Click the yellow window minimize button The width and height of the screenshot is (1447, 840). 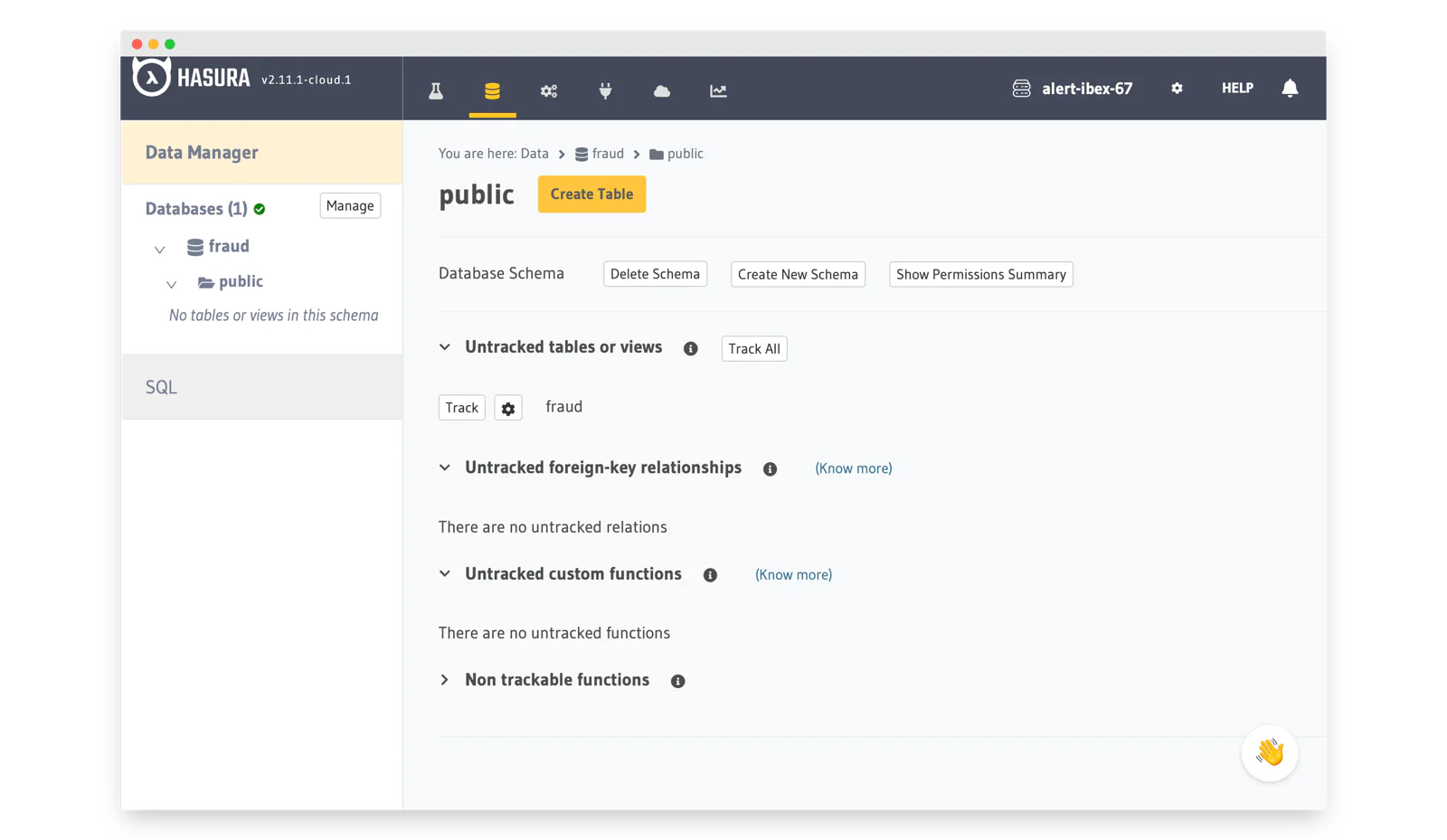pos(153,43)
